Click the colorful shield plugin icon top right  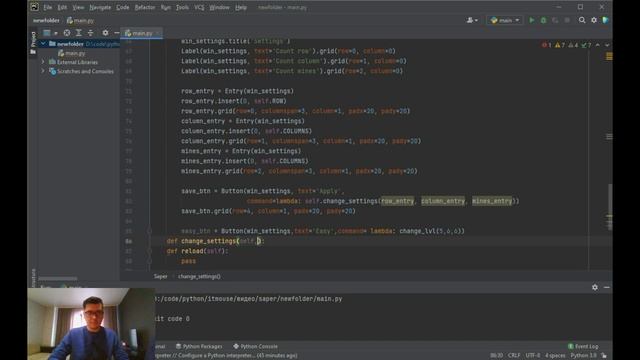pyautogui.click(x=606, y=20)
